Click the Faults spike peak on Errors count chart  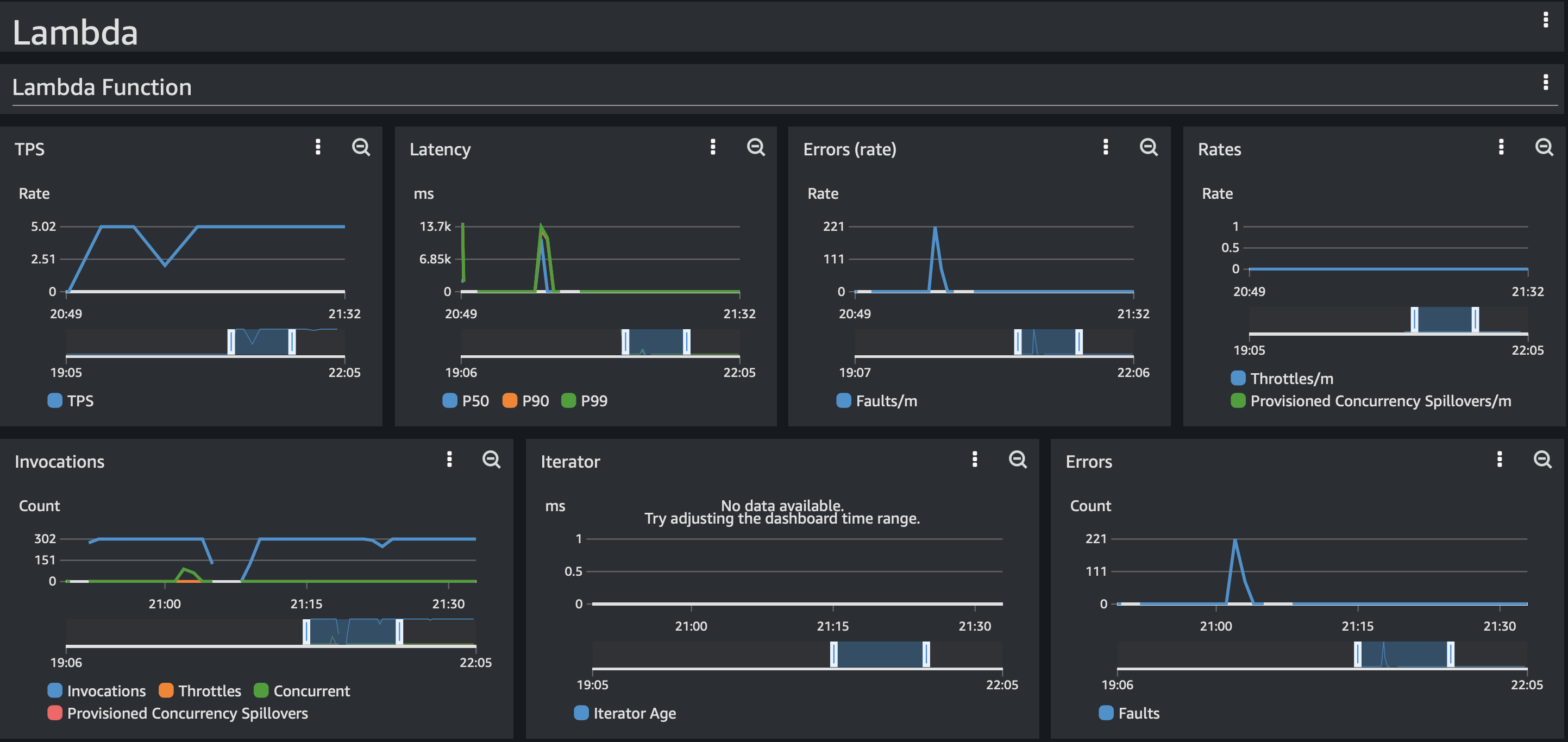point(1234,539)
